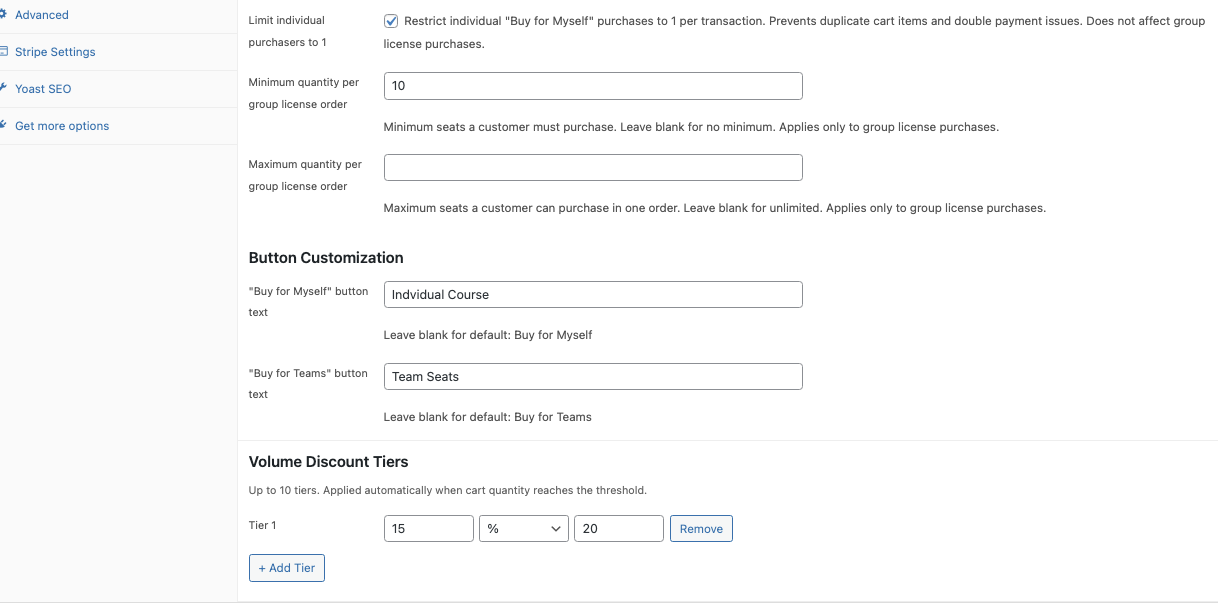
Task: Open the Tier 1 discount type dropdown
Action: (x=524, y=528)
